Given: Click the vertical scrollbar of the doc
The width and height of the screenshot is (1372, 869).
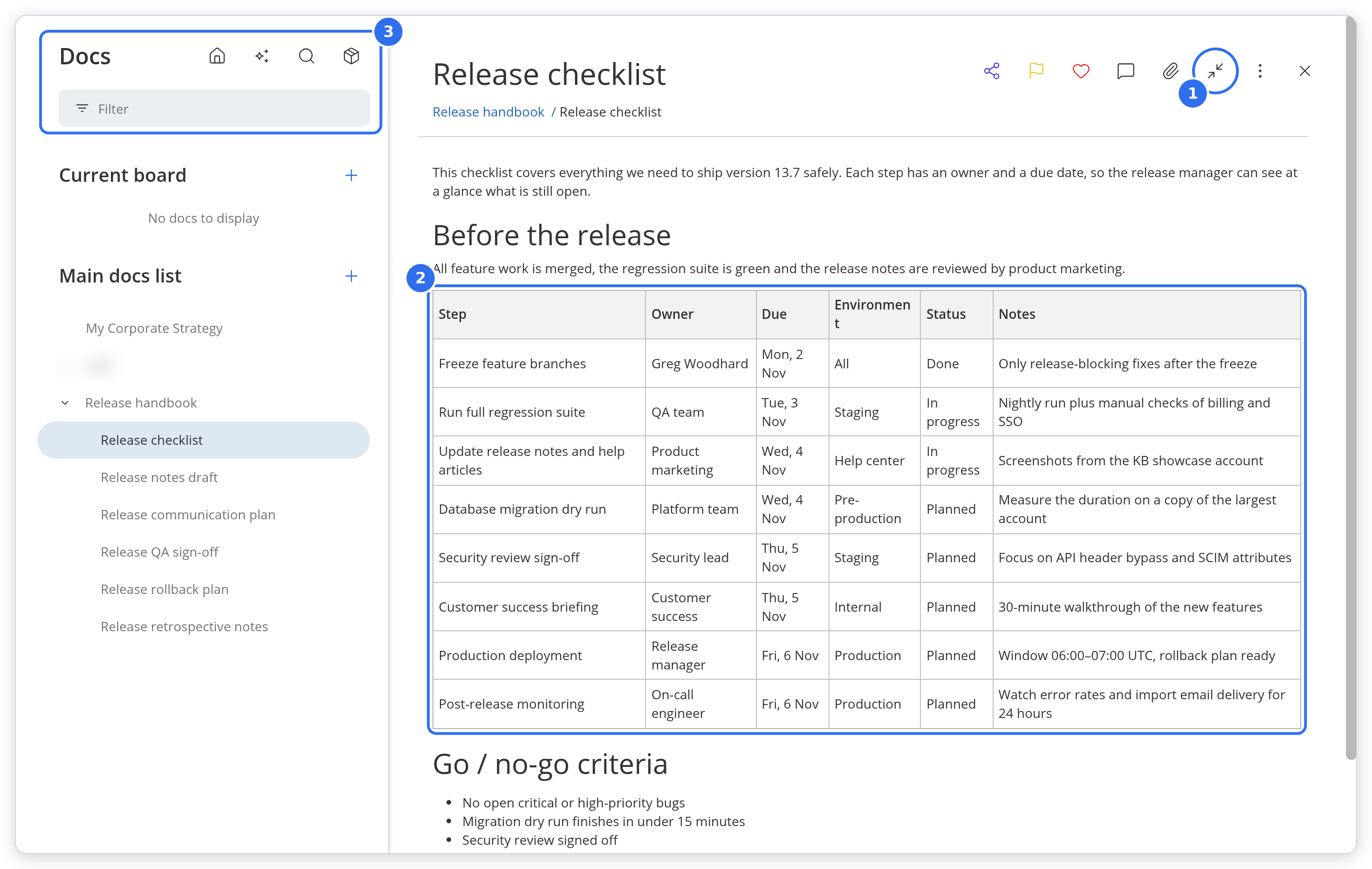Looking at the screenshot, I should tap(1351, 387).
